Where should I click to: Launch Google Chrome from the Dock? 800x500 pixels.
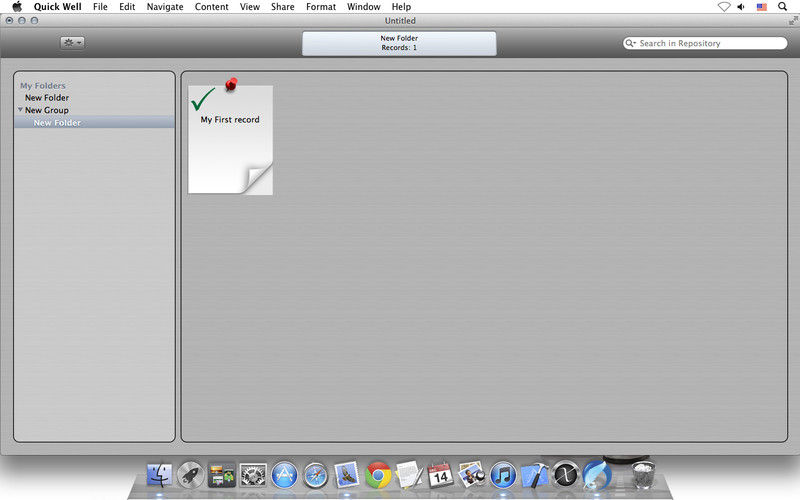(378, 476)
